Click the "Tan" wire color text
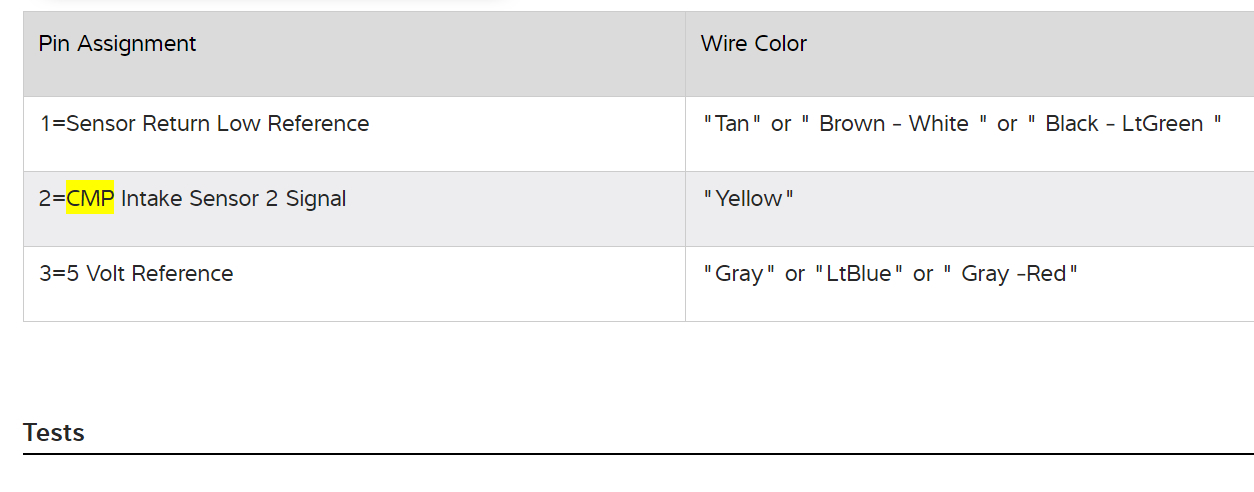The image size is (1254, 492). [733, 124]
